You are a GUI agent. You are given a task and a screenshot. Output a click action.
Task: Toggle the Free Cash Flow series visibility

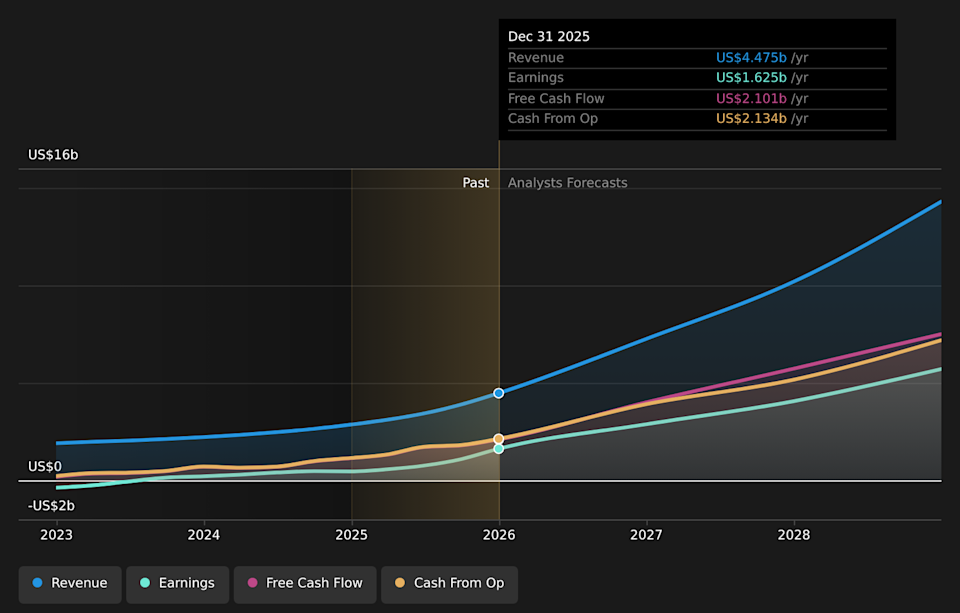[x=305, y=584]
